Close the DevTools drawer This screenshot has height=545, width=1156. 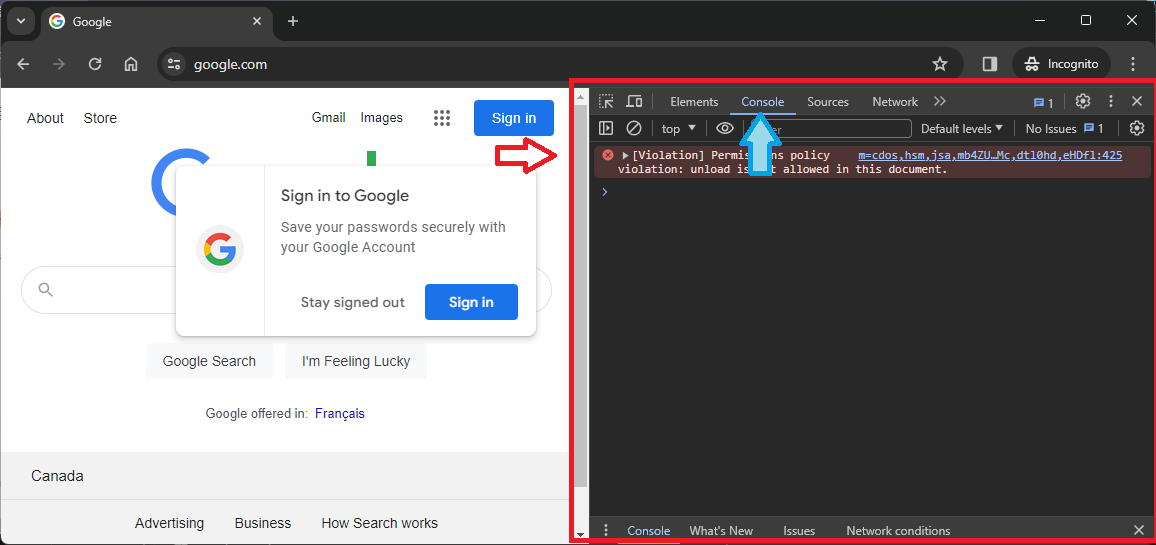point(1138,530)
